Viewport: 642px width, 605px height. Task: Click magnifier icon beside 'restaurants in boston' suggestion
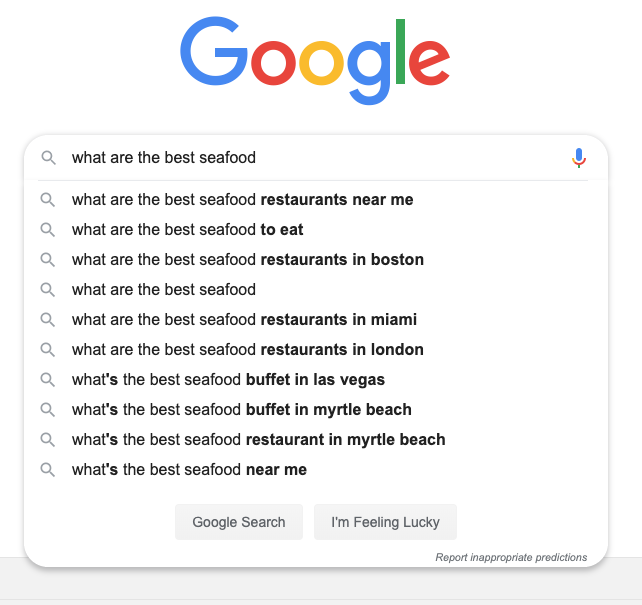tap(47, 260)
